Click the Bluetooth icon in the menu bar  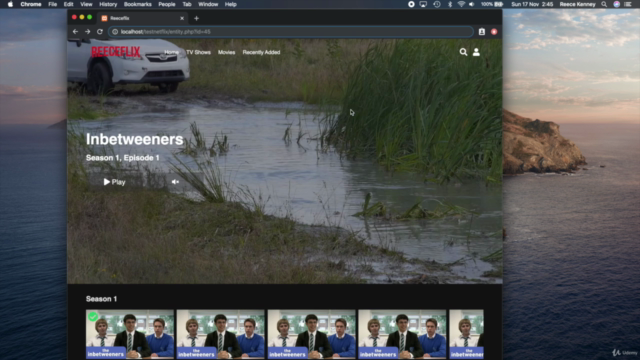pyautogui.click(x=450, y=4)
